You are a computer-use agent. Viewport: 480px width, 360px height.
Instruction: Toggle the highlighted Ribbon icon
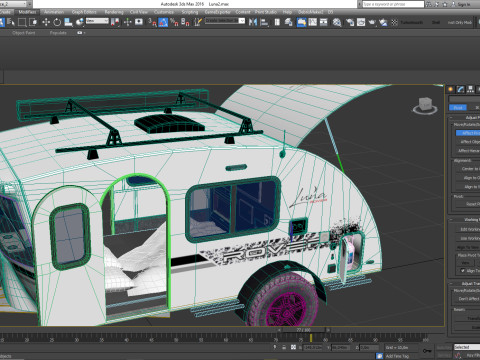(x=301, y=22)
